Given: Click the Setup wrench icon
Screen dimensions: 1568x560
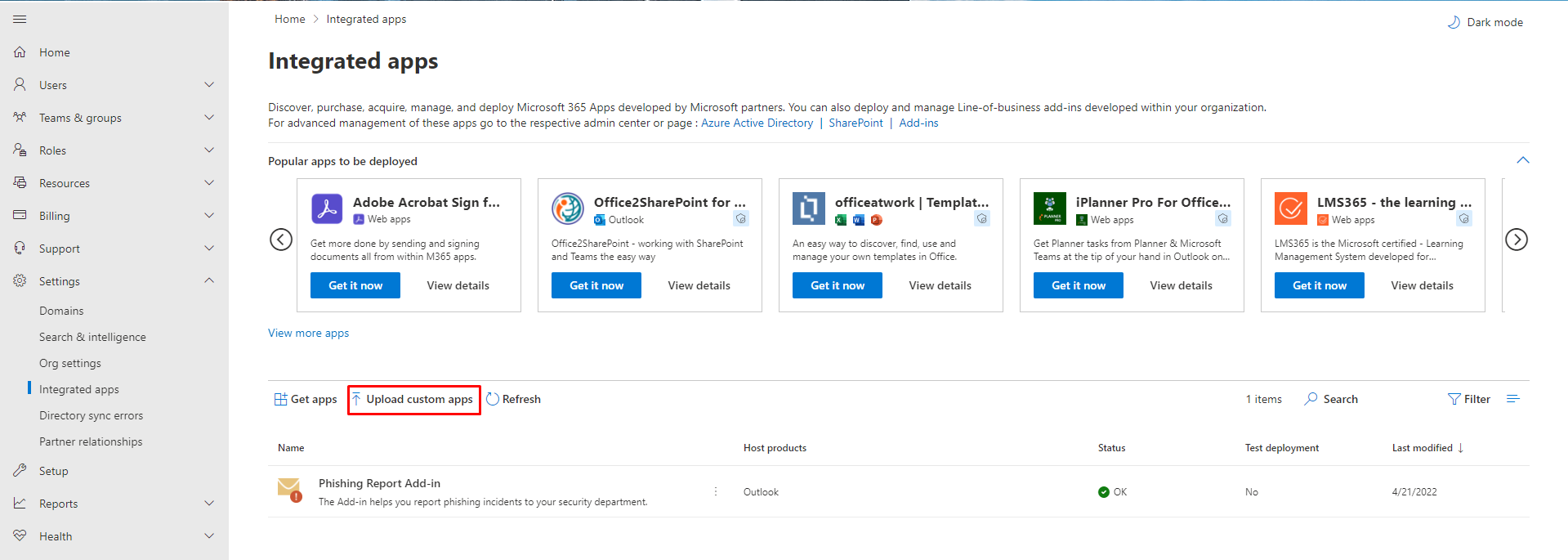Looking at the screenshot, I should (x=20, y=471).
